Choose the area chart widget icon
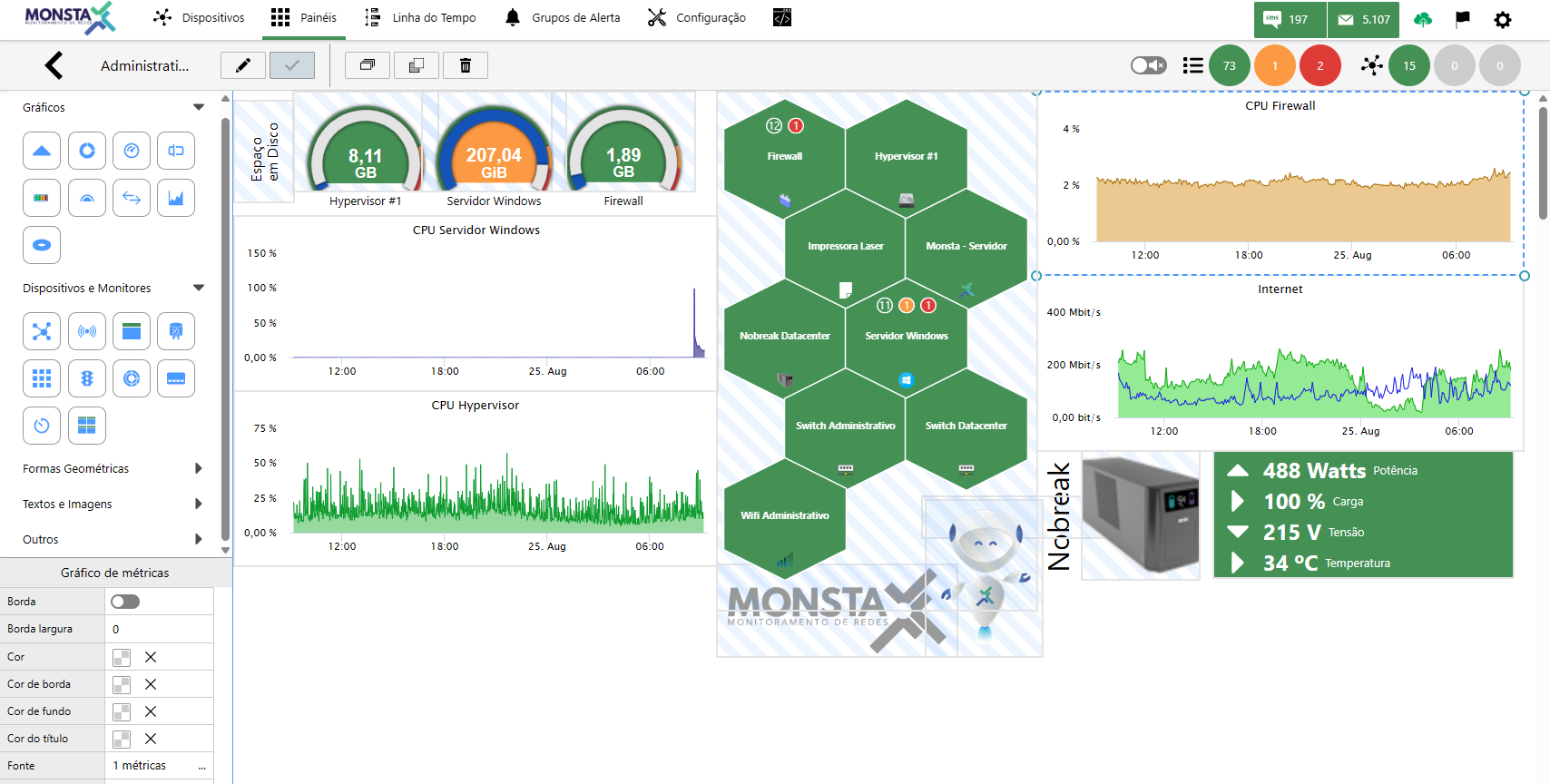This screenshot has height=784, width=1550. click(x=176, y=198)
